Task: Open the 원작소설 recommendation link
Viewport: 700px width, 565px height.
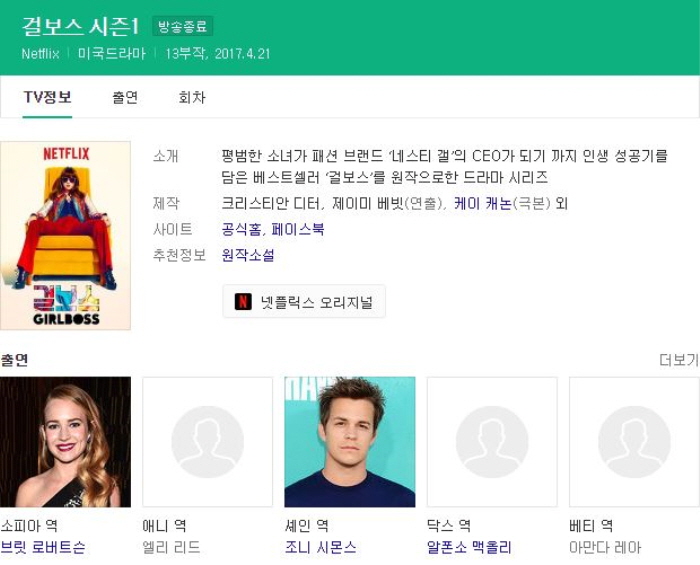Action: coord(248,255)
